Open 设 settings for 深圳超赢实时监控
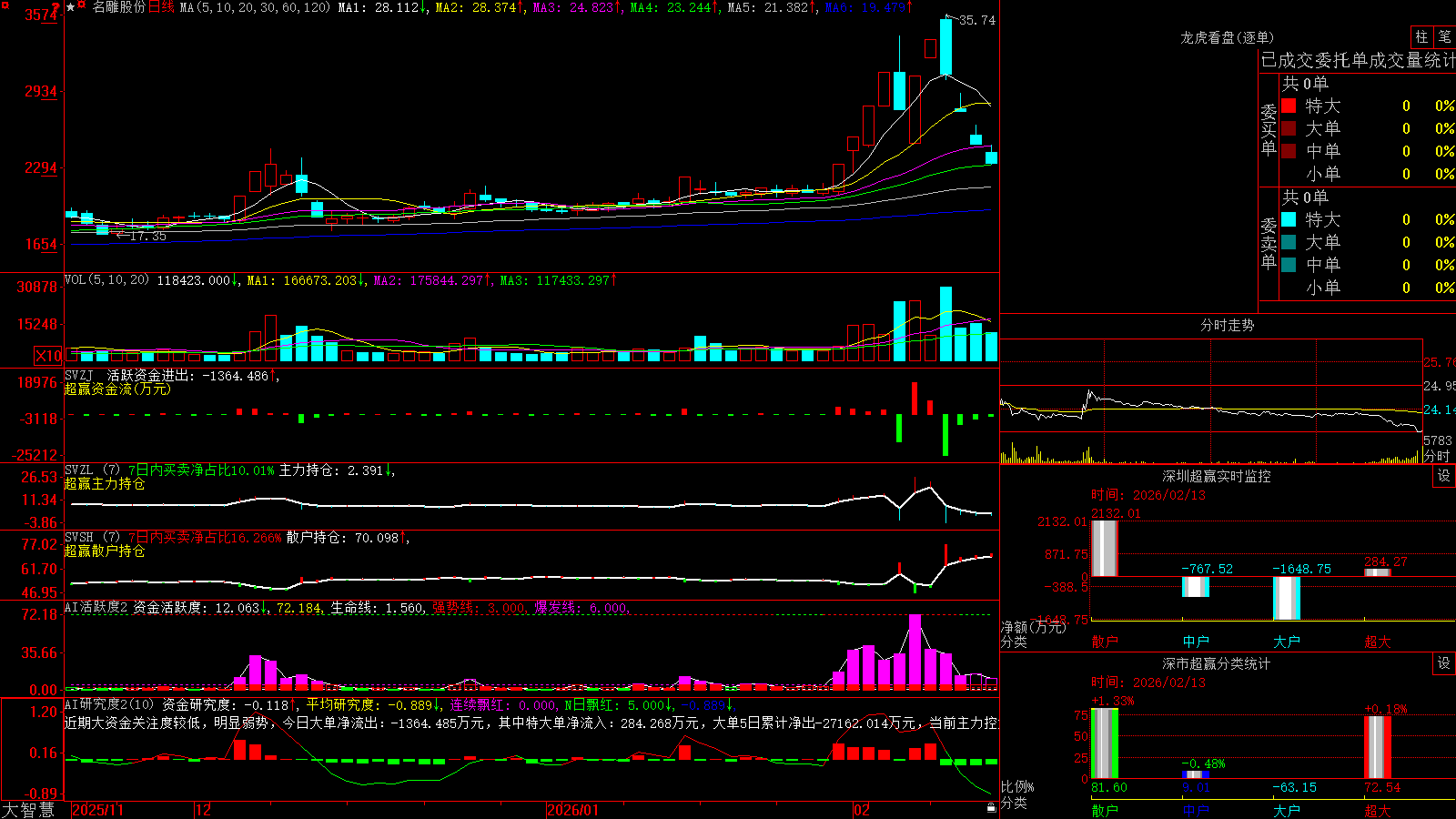 (x=1444, y=476)
